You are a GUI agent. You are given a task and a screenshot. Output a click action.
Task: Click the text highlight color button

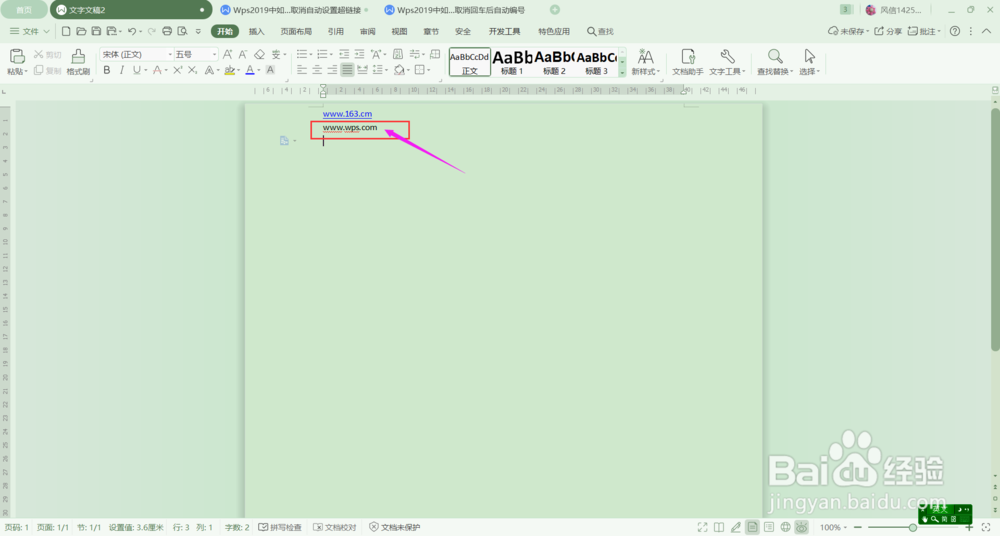tap(230, 70)
